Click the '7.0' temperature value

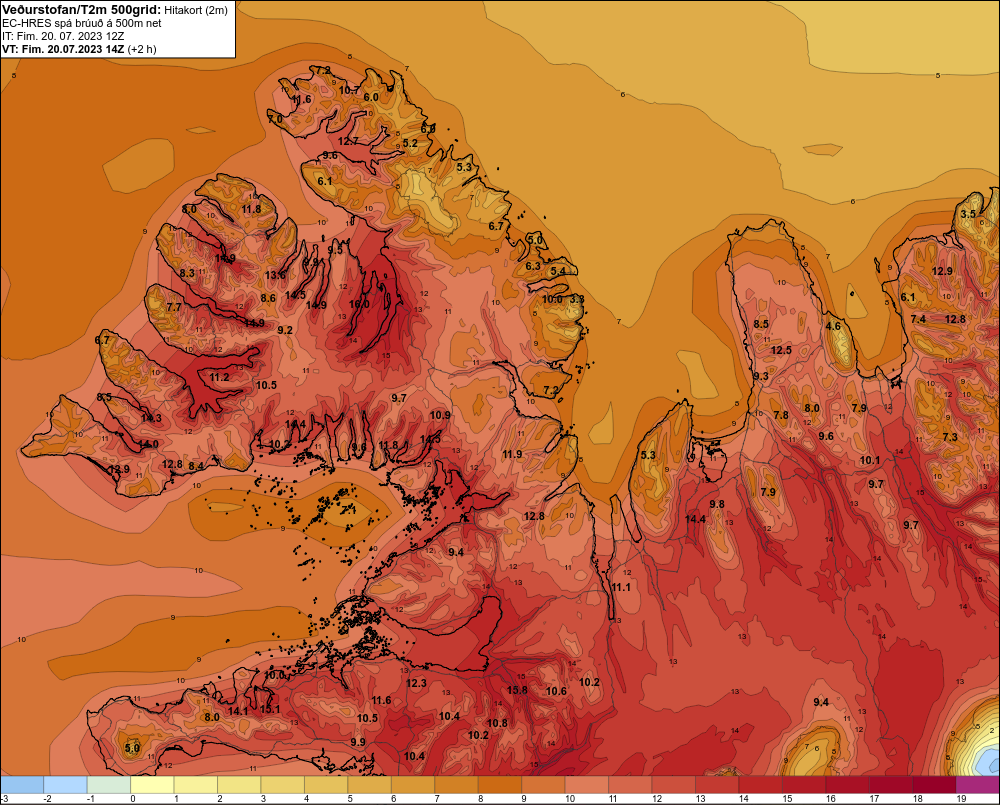275,119
